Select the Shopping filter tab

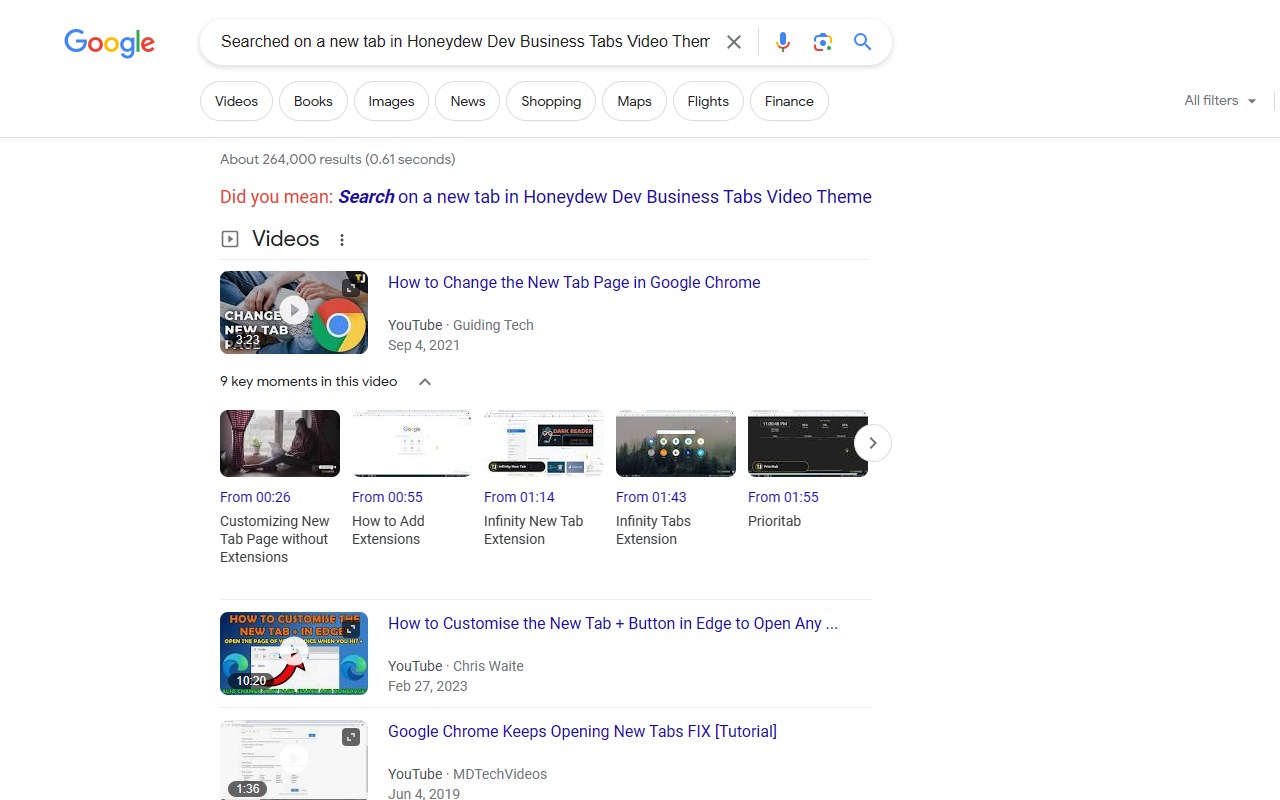tap(551, 101)
